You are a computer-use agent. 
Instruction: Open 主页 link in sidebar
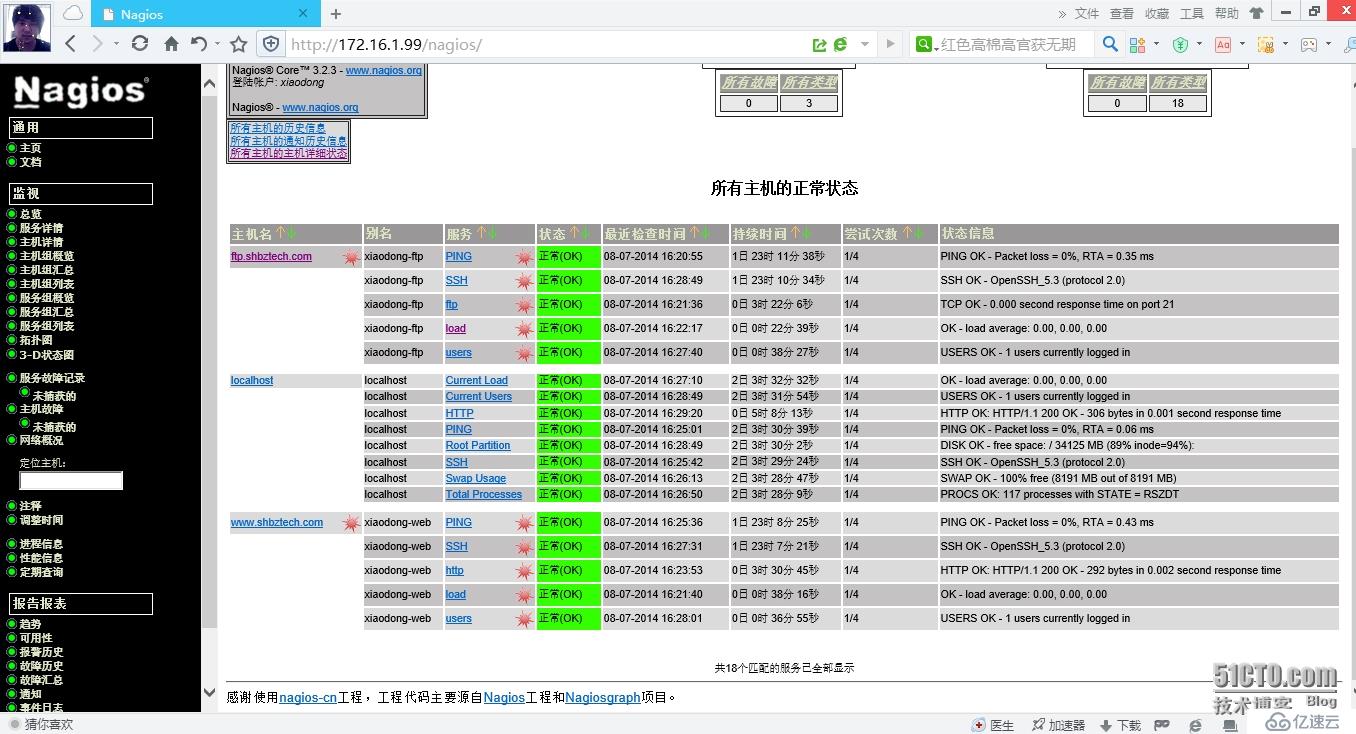point(31,148)
